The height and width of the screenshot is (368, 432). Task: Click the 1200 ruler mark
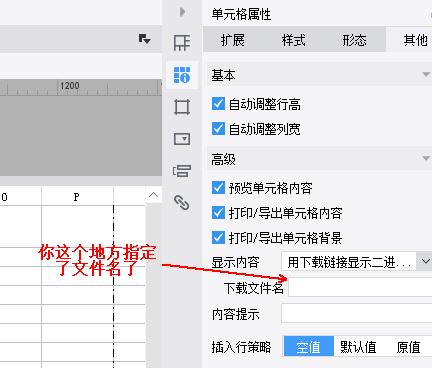pyautogui.click(x=70, y=86)
